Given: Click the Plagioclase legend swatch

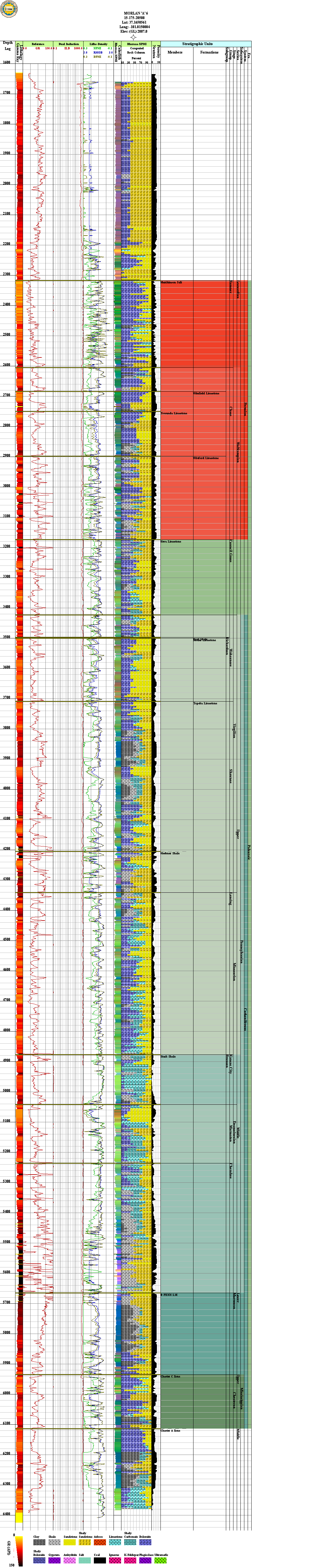Looking at the screenshot, I should [146, 1560].
